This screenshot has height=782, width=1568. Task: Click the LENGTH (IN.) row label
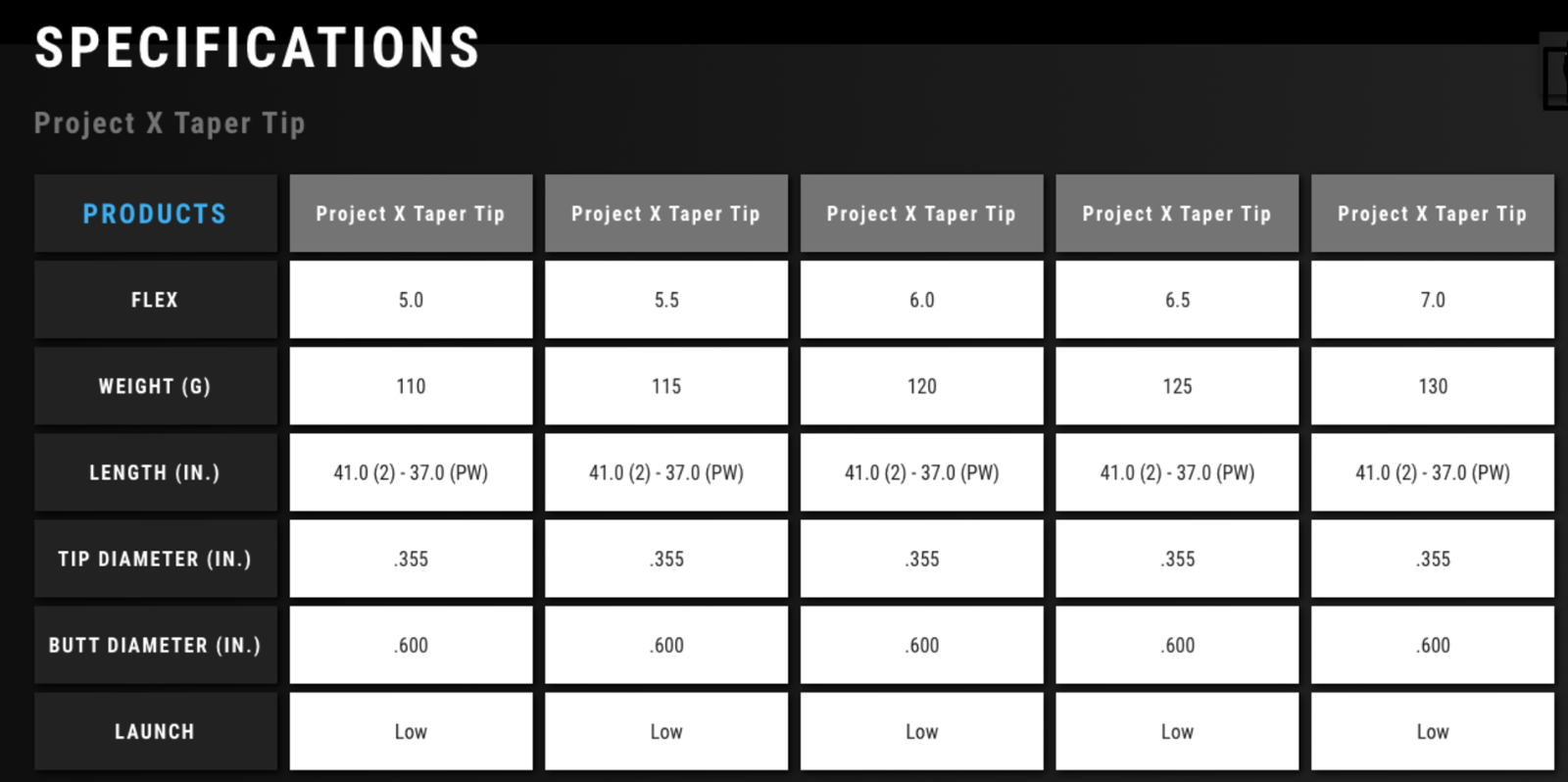pyautogui.click(x=155, y=472)
